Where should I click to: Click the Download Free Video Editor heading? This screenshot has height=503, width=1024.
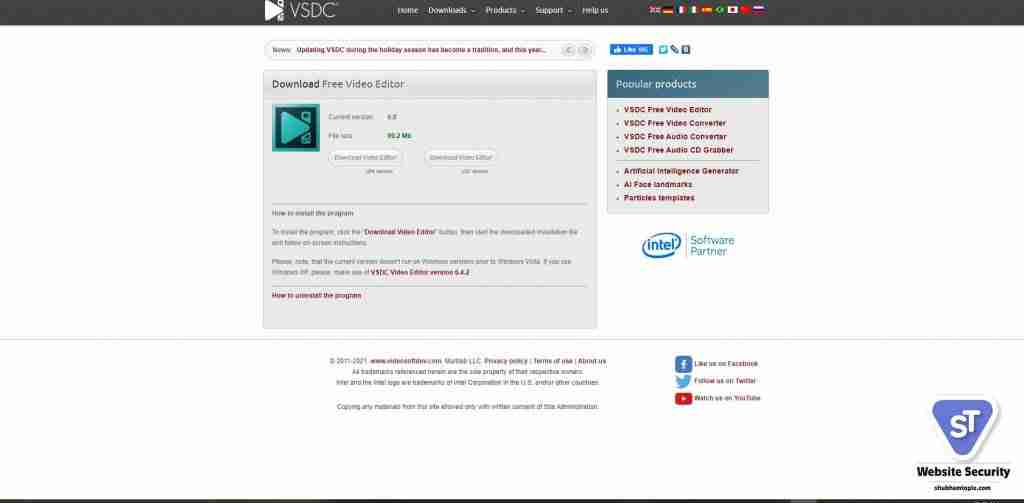point(338,84)
